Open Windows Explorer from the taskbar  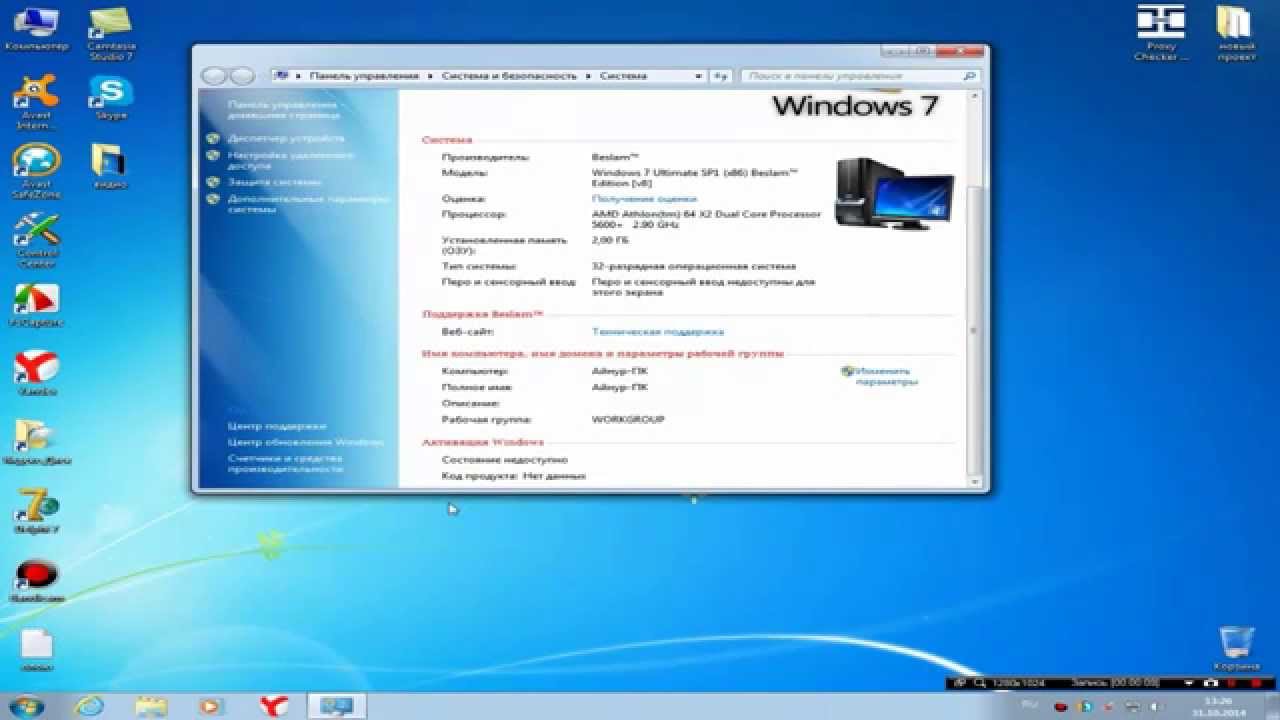click(x=151, y=706)
